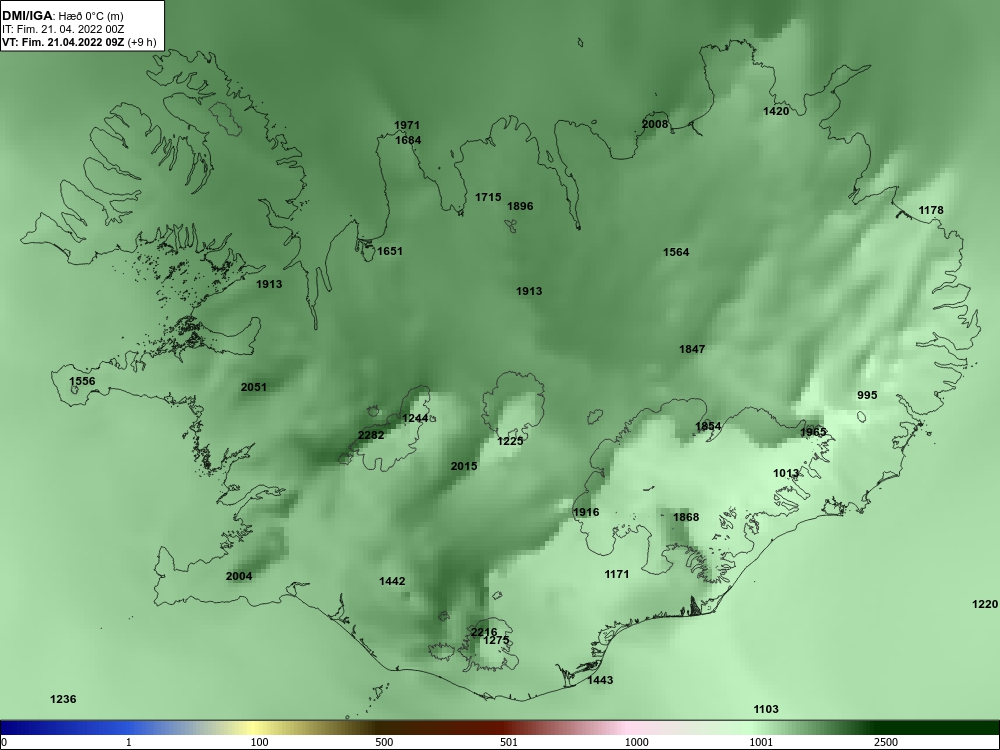The width and height of the screenshot is (1000, 750).
Task: Click the 1236 value over the southwest sea
Action: click(x=63, y=700)
